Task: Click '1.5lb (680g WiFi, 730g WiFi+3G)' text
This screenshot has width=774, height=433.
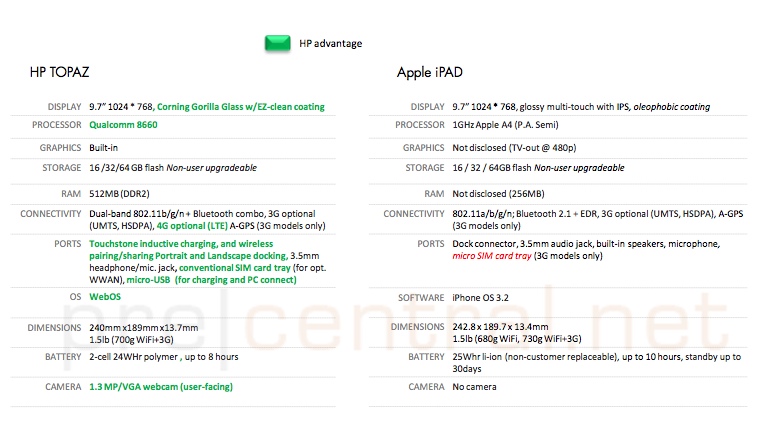Action: click(x=517, y=339)
